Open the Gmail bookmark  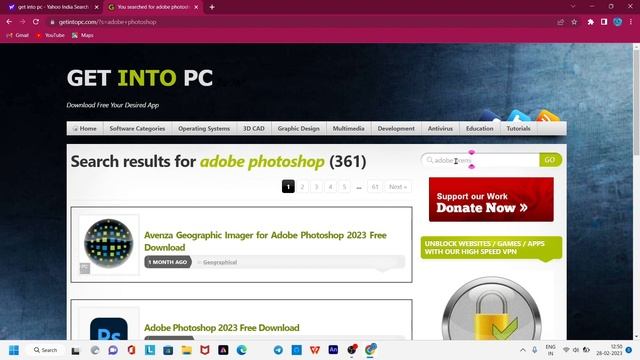18,36
